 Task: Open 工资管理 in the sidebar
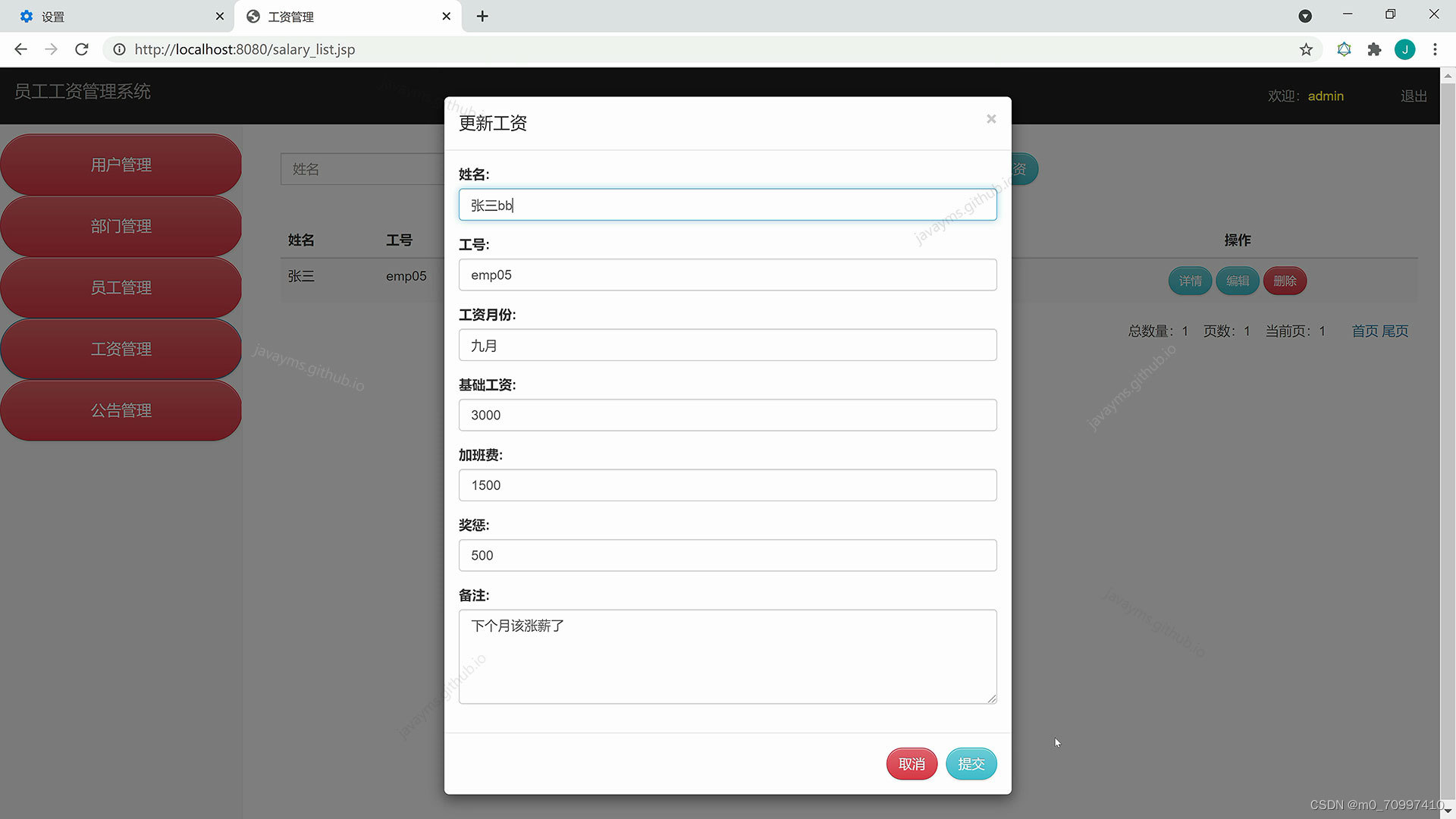click(x=121, y=349)
